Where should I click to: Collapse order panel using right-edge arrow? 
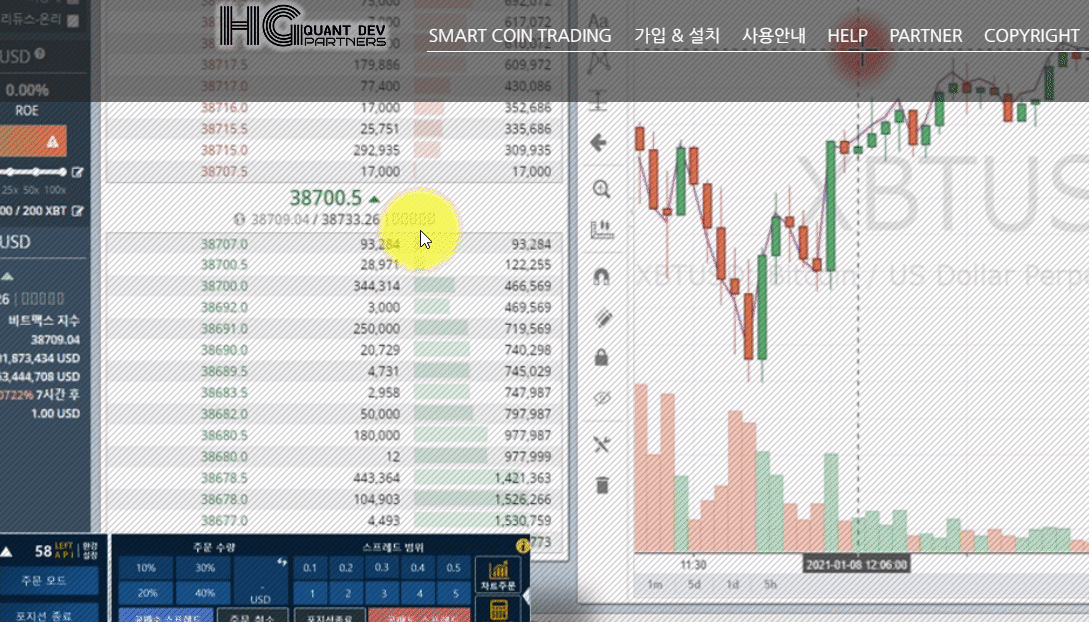pos(526,596)
